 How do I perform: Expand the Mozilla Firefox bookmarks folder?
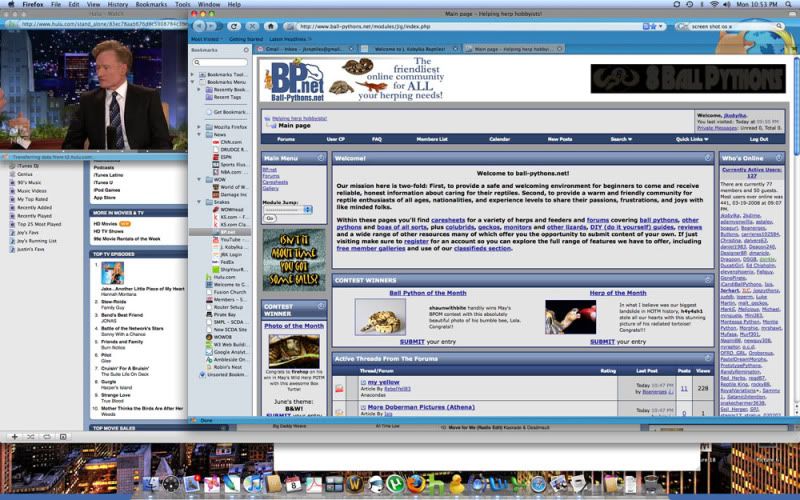199,127
